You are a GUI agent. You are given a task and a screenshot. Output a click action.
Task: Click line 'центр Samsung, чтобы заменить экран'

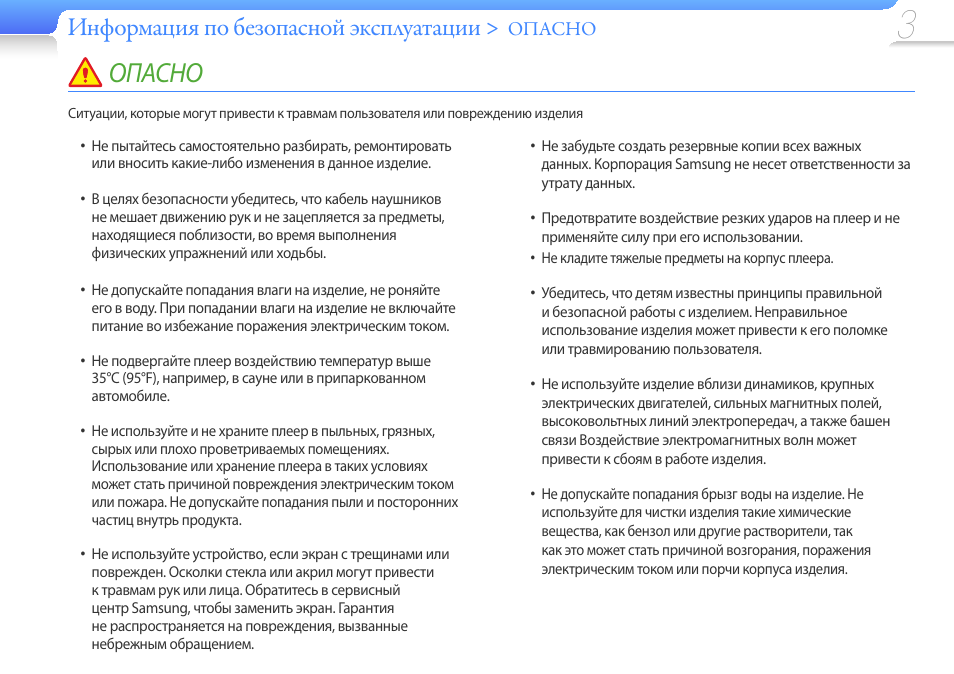(242, 608)
